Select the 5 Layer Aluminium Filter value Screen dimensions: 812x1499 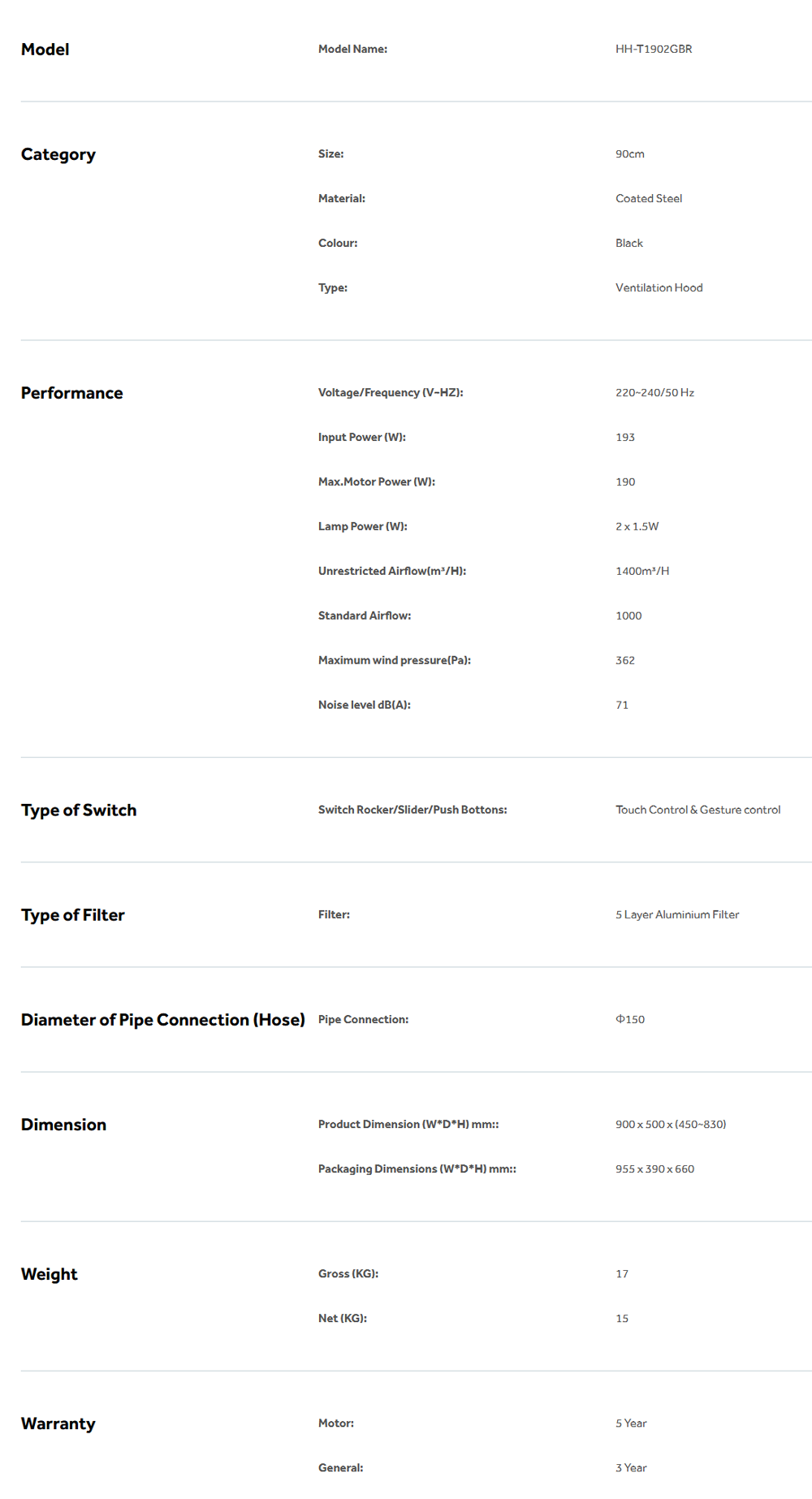click(677, 914)
